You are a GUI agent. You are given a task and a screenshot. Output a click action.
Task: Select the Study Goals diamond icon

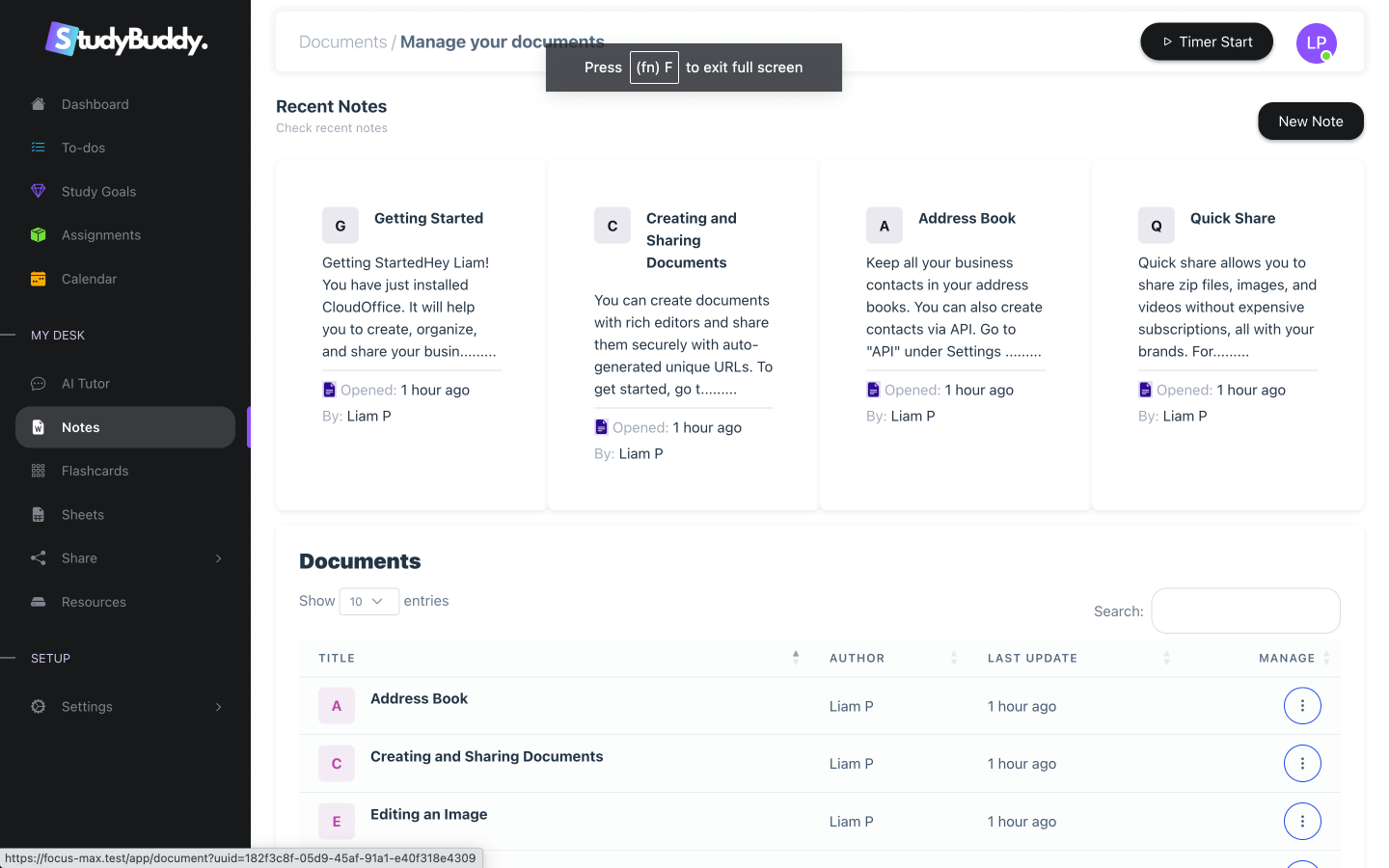pyautogui.click(x=39, y=191)
